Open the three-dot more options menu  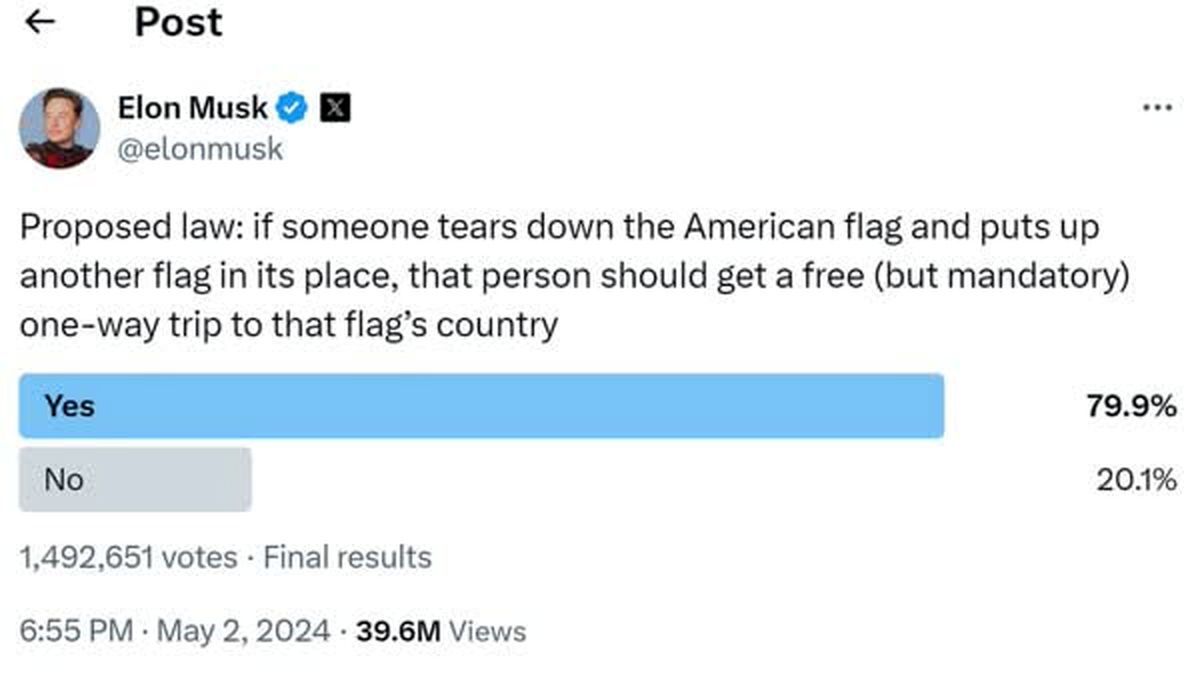point(1156,107)
